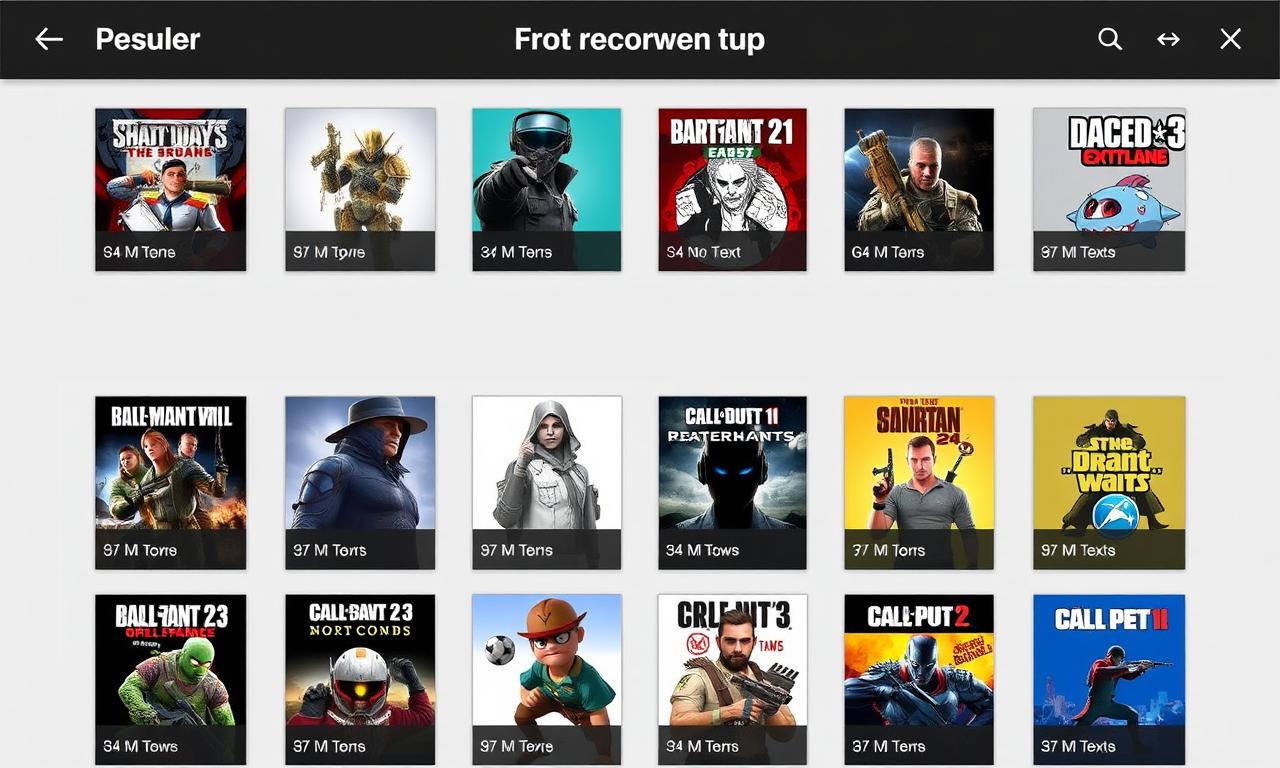Open the CALL BAVT 23 helmet cover
The image size is (1280, 768).
[x=360, y=680]
